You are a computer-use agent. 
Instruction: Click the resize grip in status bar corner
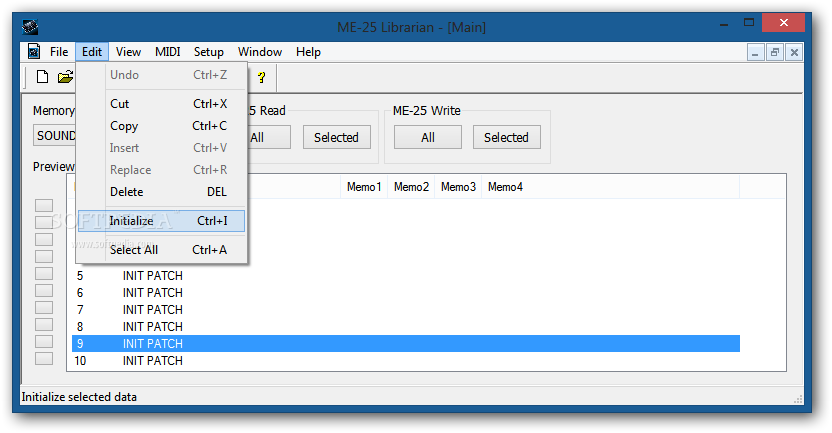coord(798,399)
